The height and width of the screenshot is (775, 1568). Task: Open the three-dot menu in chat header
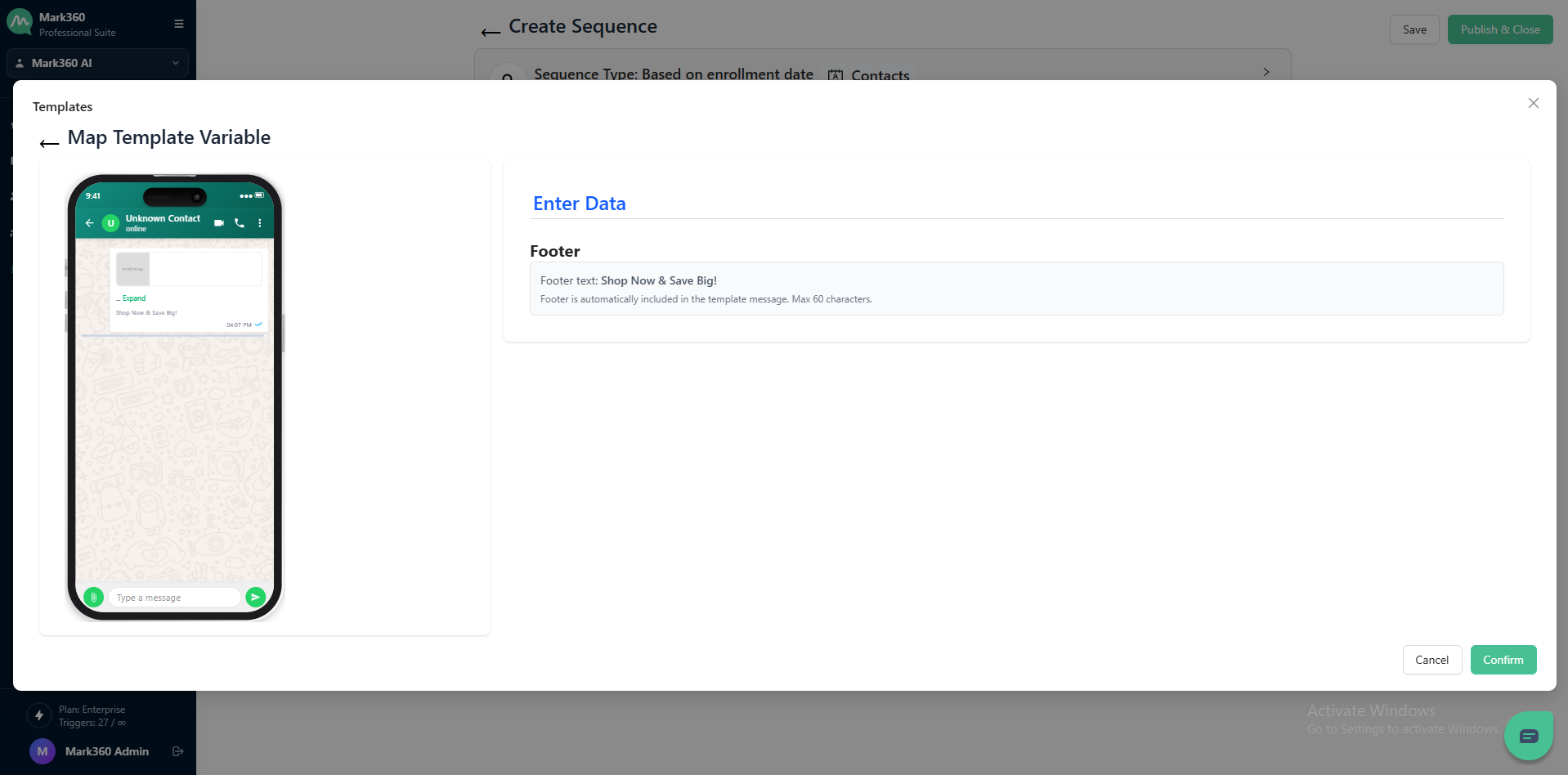pos(260,223)
